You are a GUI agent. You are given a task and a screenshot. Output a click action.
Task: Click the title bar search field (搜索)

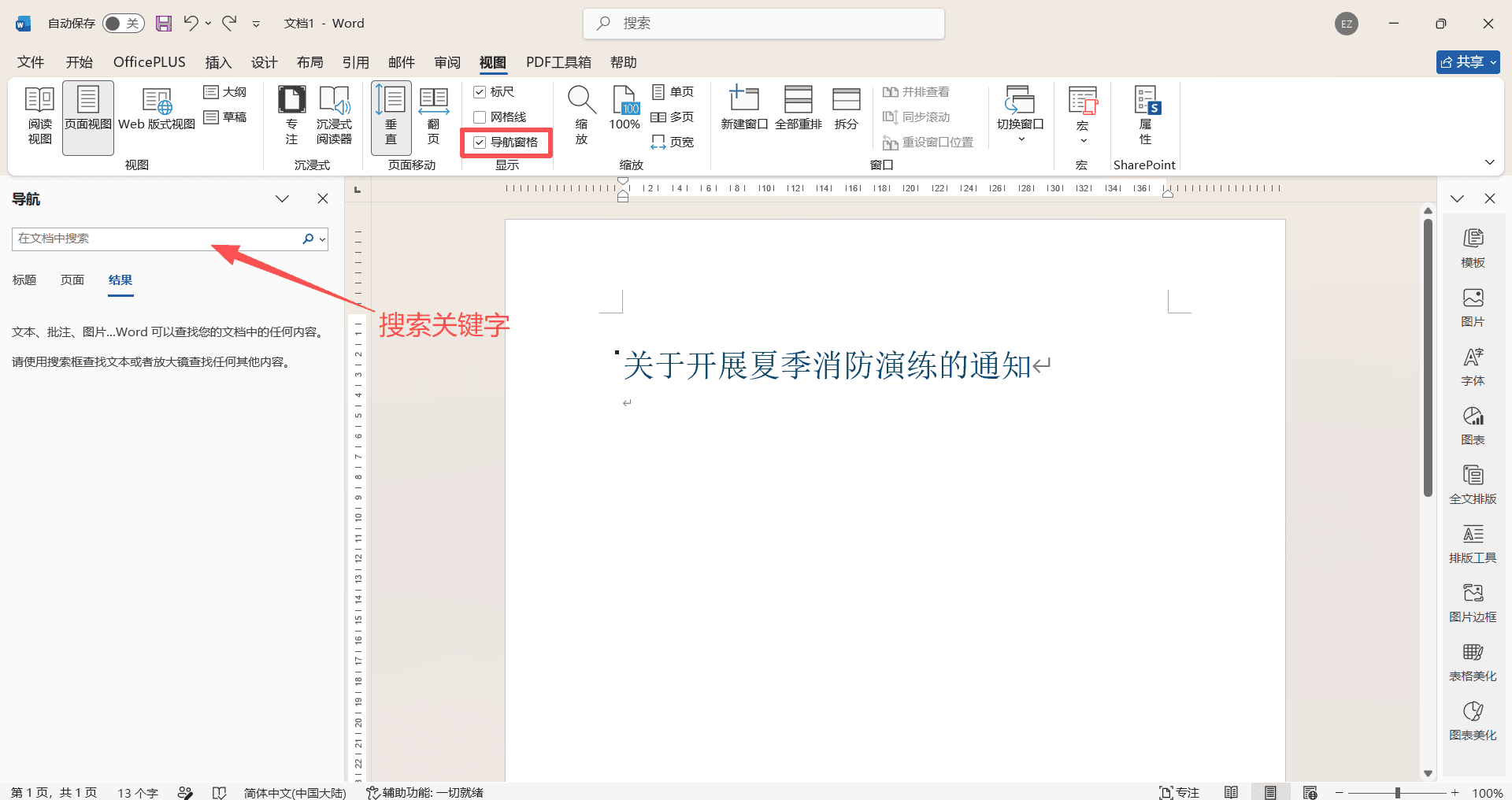point(764,24)
